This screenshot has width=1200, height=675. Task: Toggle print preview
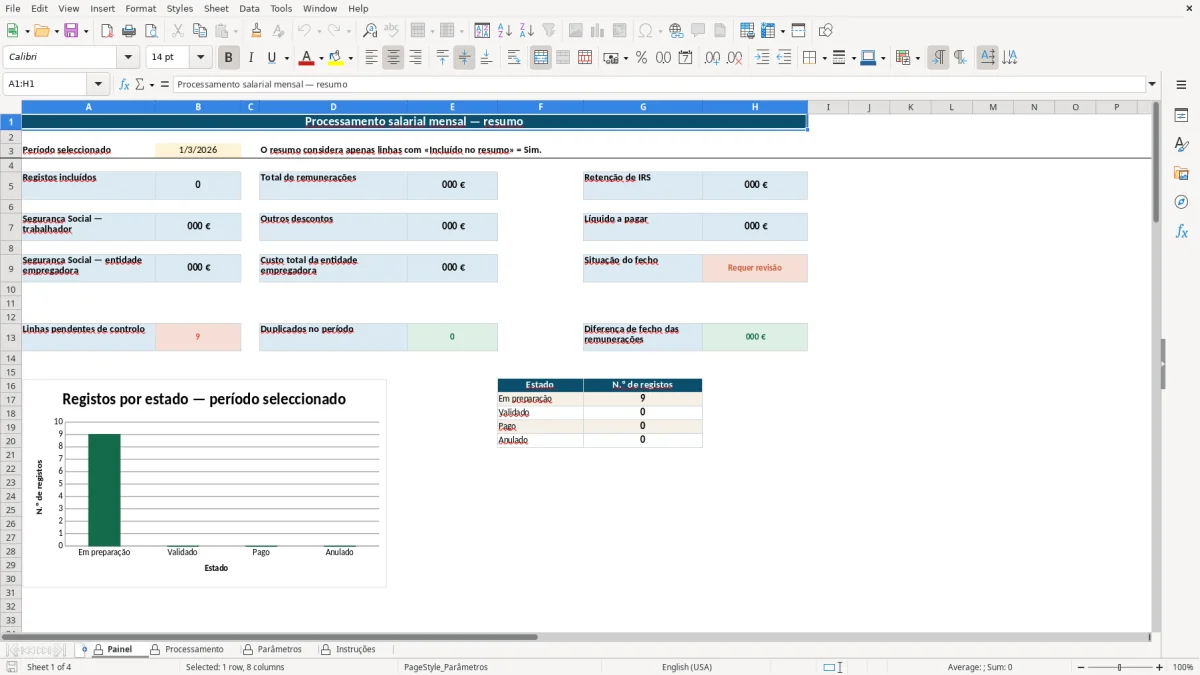[x=151, y=31]
